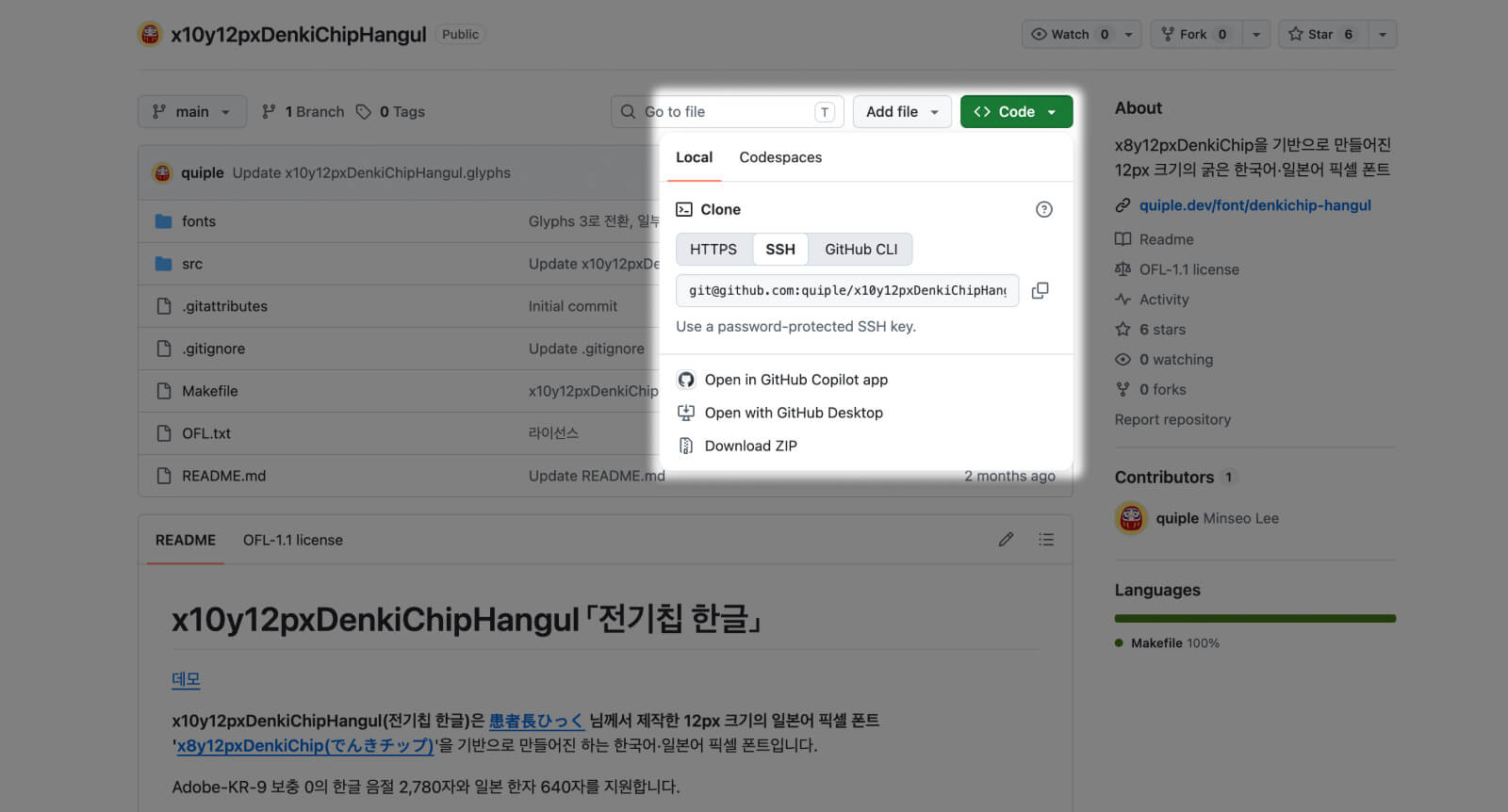Click the Download ZIP file icon
The image size is (1508, 812).
(686, 446)
